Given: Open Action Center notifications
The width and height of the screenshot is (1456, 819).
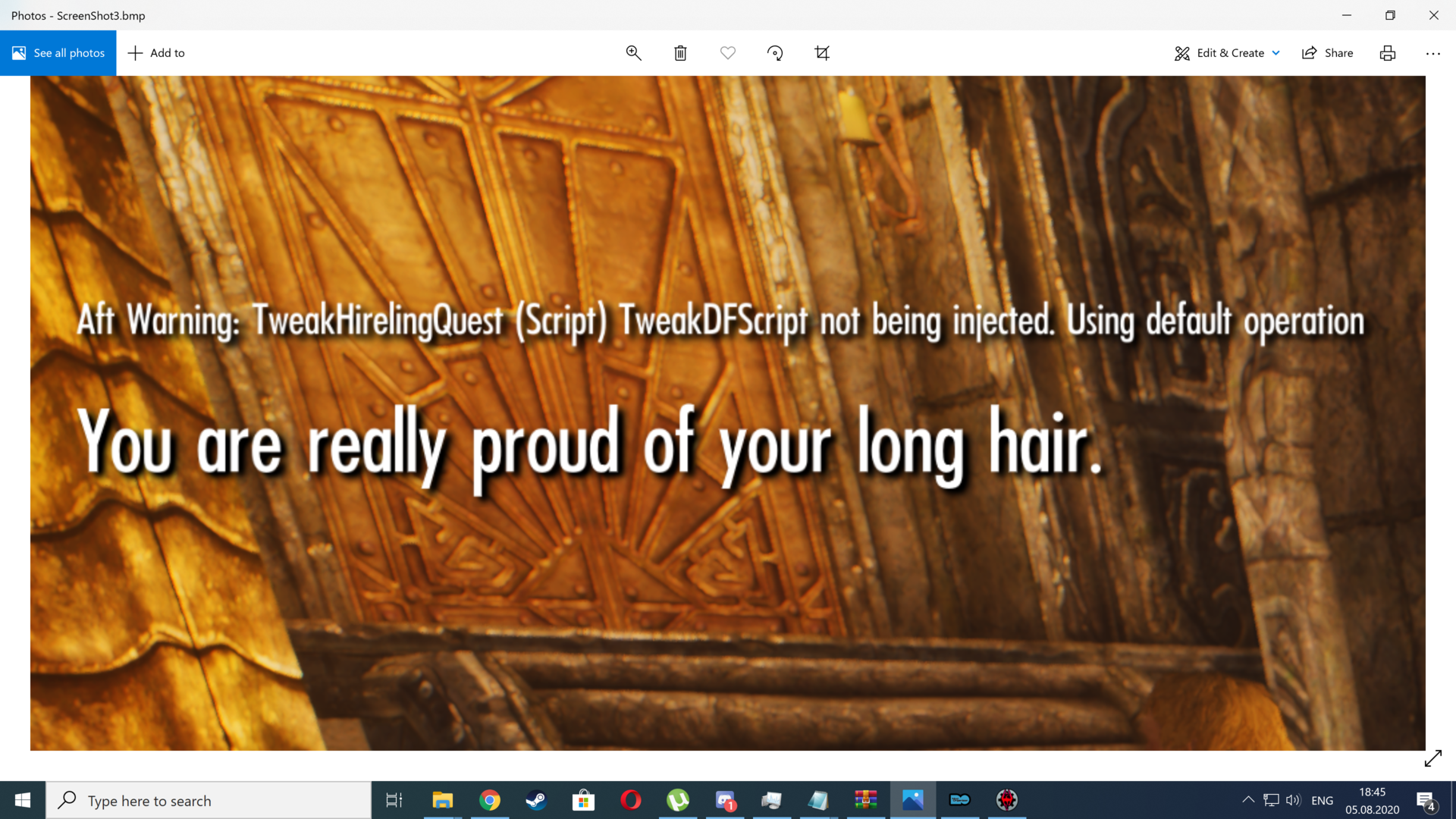Looking at the screenshot, I should click(1426, 801).
